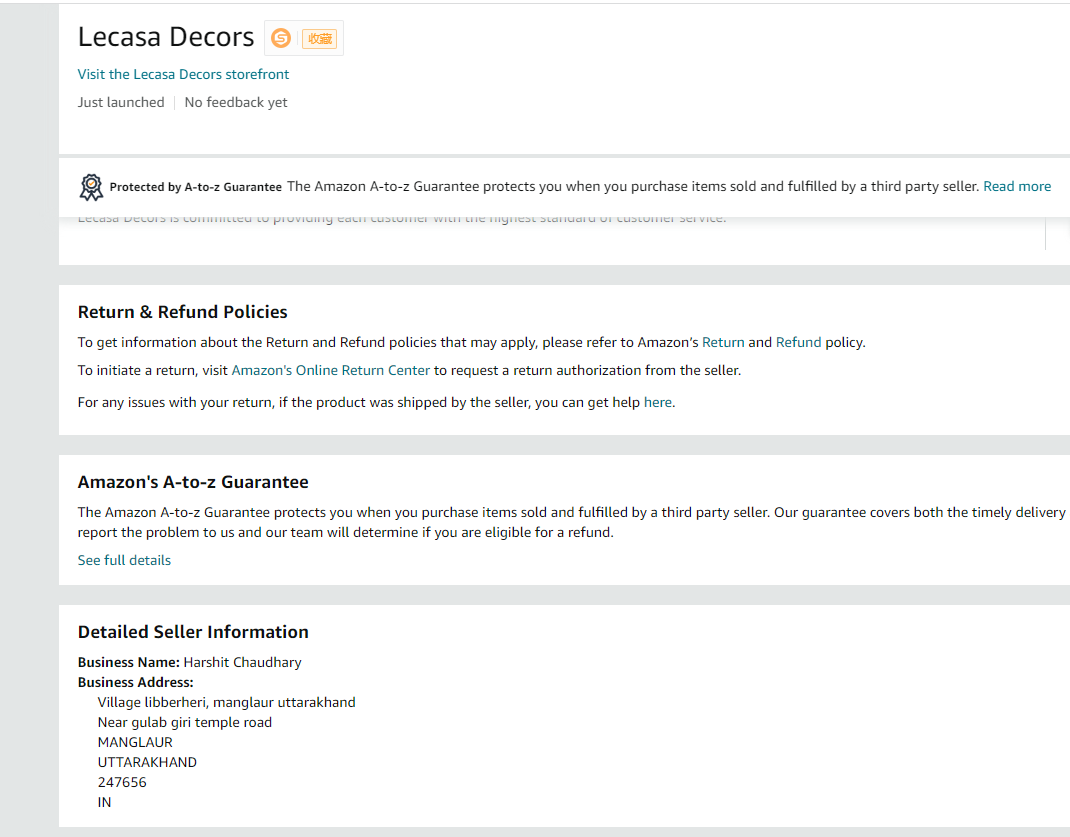Visit Amazon's Online Return Center
The image size is (1070, 837).
point(330,370)
